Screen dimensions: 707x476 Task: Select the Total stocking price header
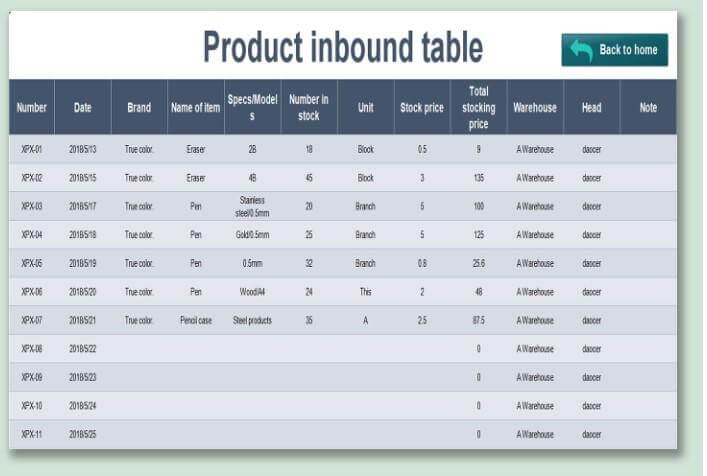point(479,107)
